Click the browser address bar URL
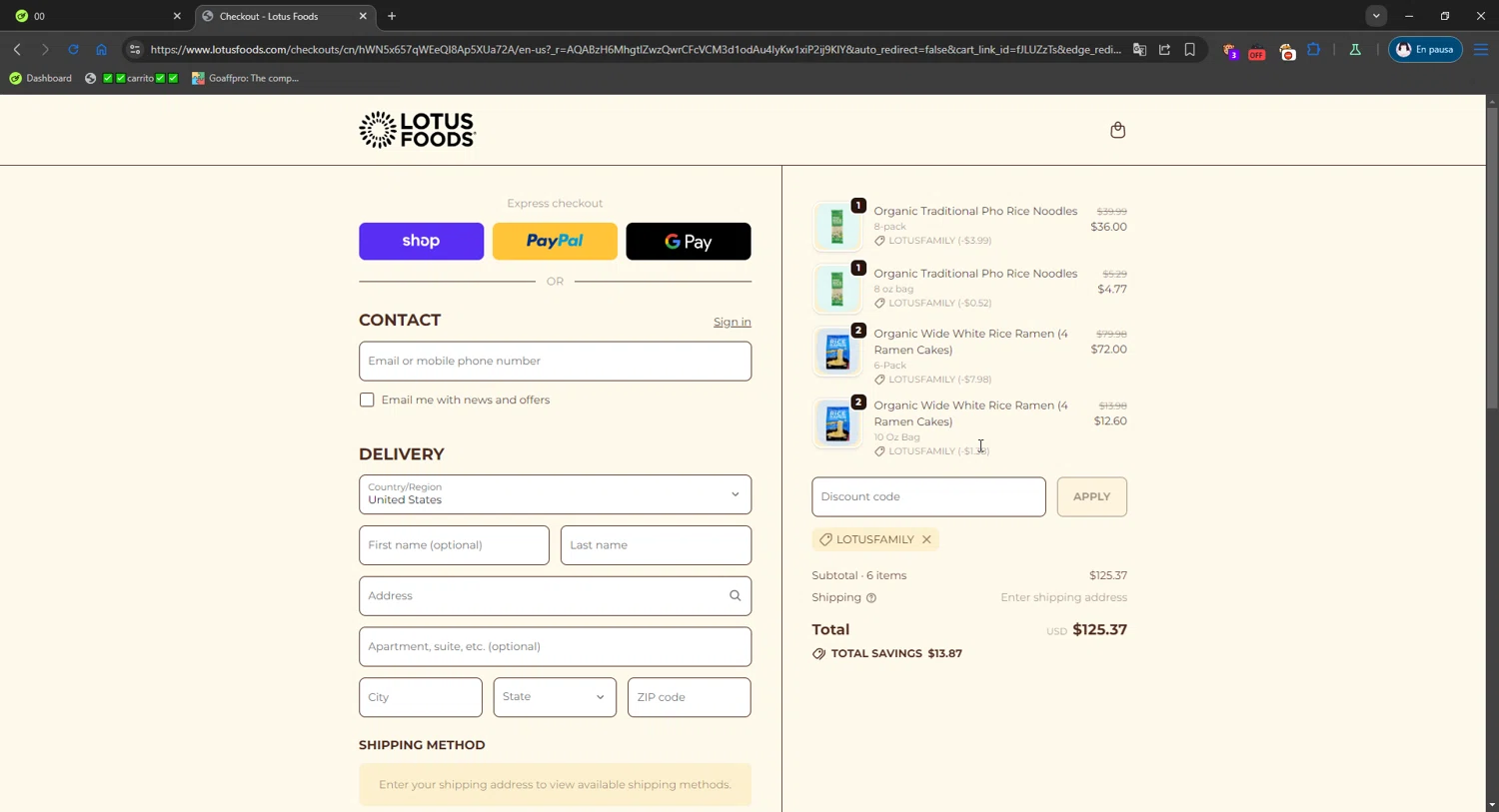This screenshot has width=1499, height=812. click(636, 49)
